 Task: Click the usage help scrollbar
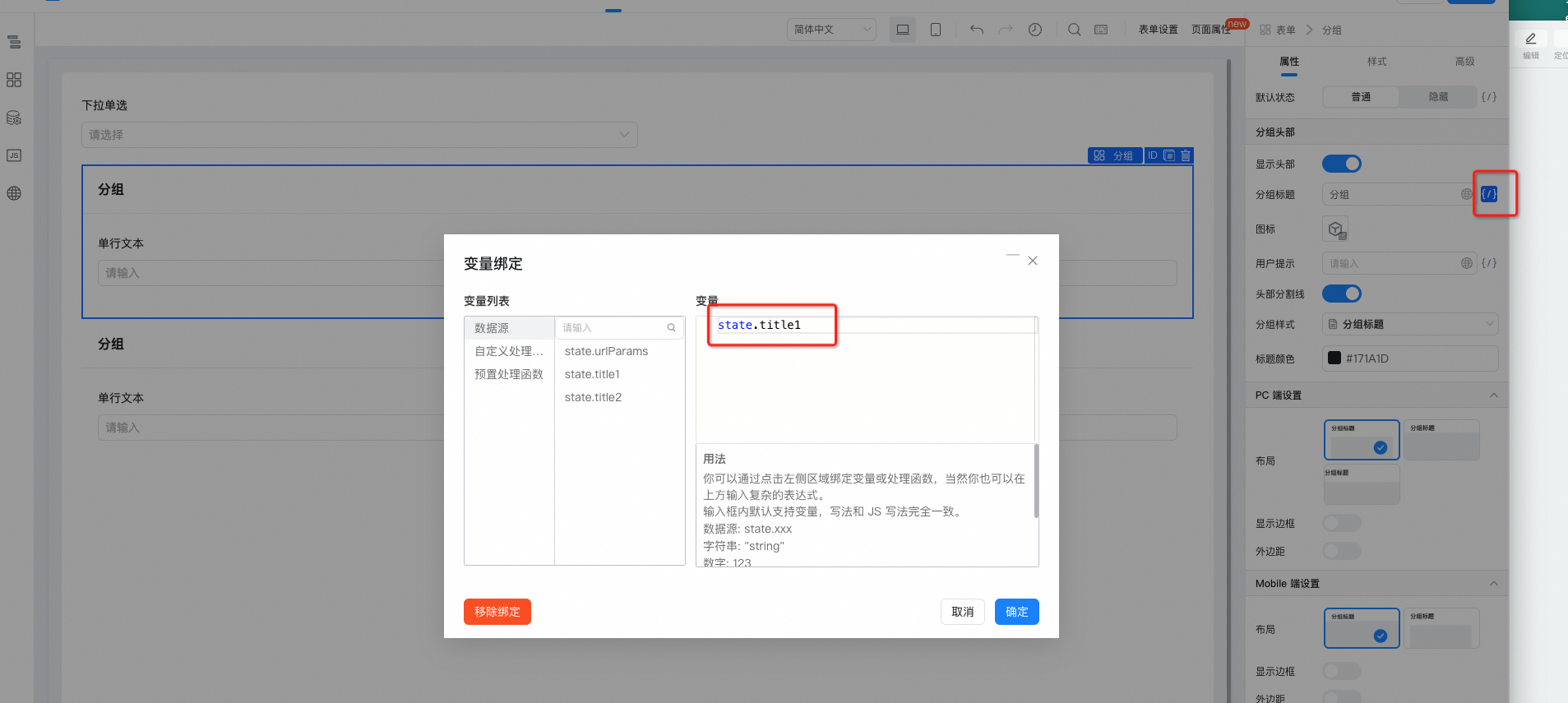point(1036,481)
